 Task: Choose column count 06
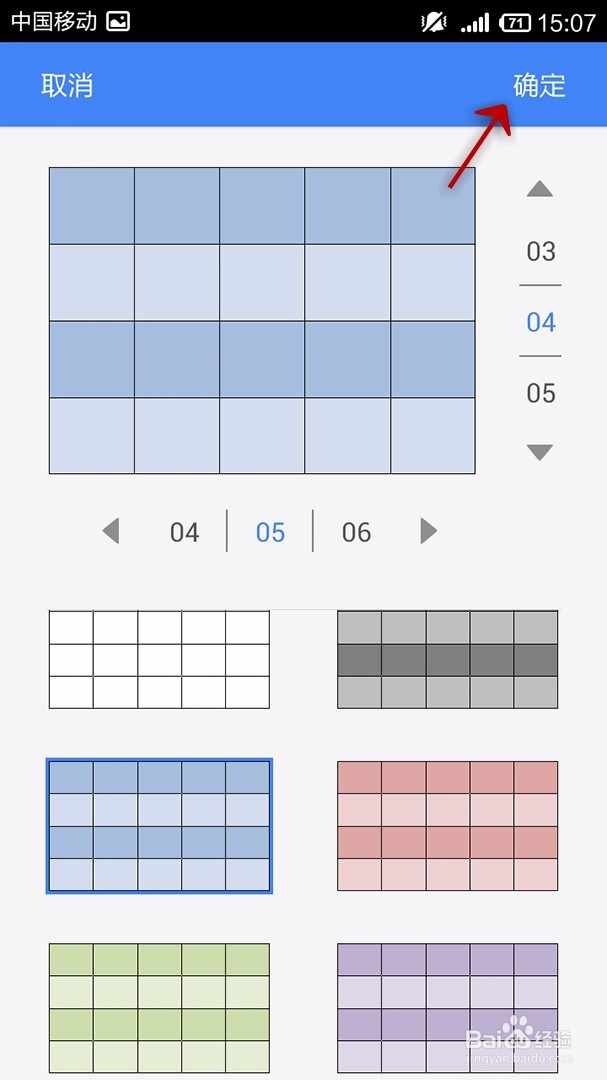click(x=356, y=532)
